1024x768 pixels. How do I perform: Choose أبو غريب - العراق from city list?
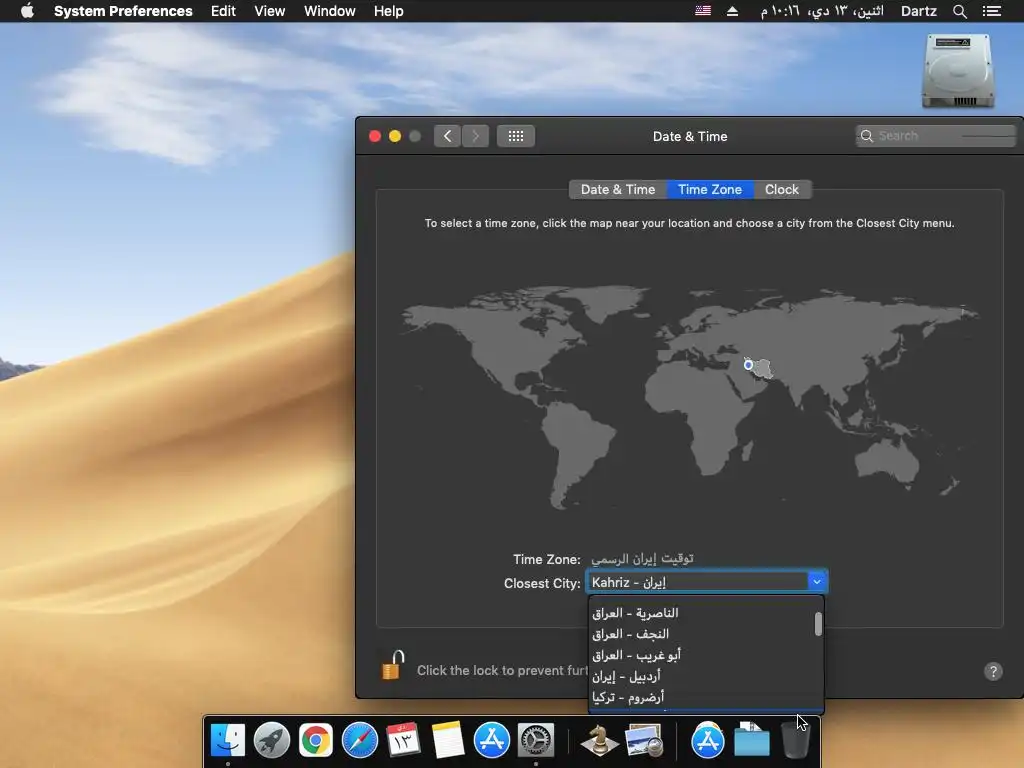pyautogui.click(x=701, y=654)
